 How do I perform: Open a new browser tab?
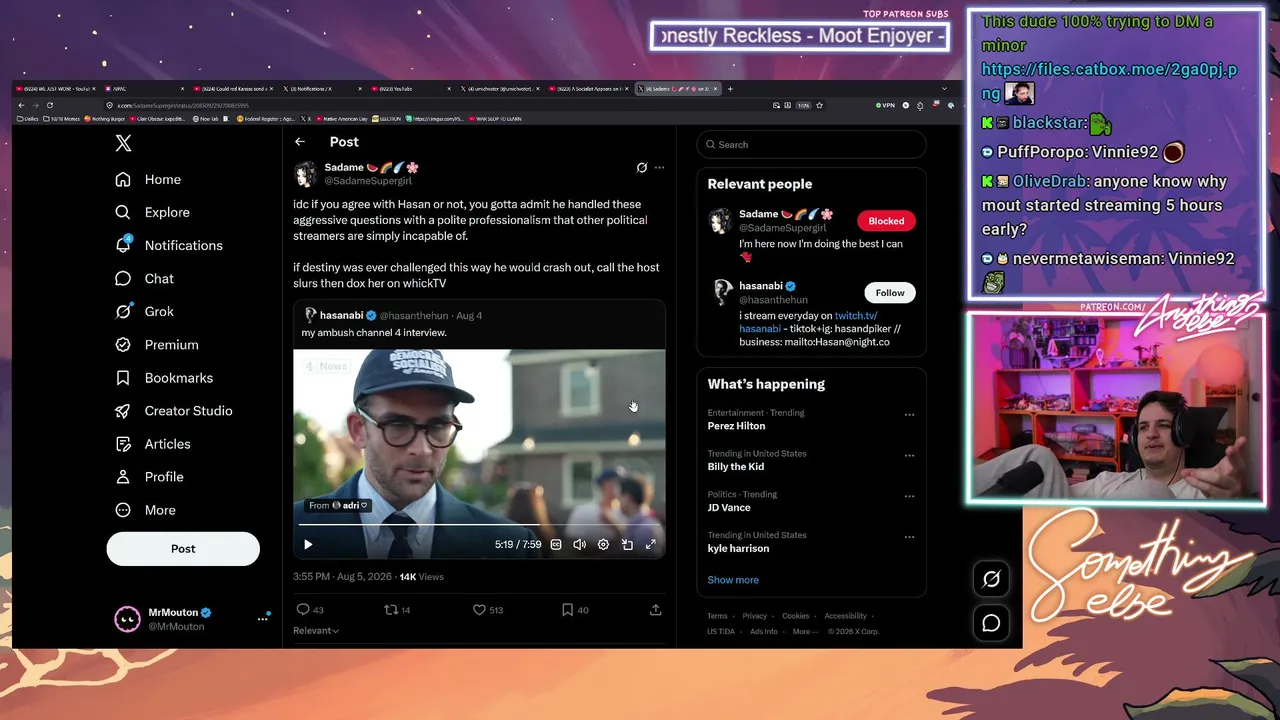pyautogui.click(x=730, y=89)
